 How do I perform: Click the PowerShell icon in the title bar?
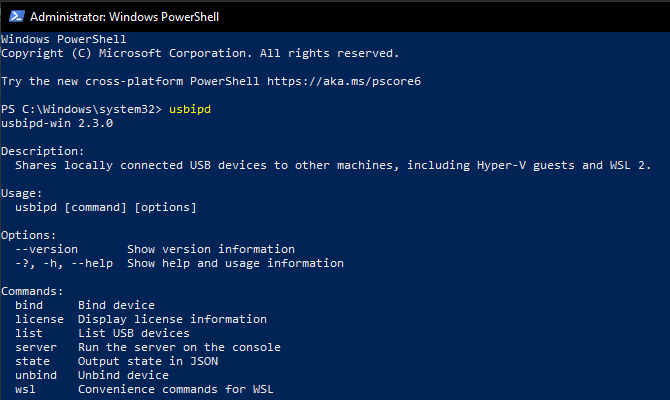(14, 16)
